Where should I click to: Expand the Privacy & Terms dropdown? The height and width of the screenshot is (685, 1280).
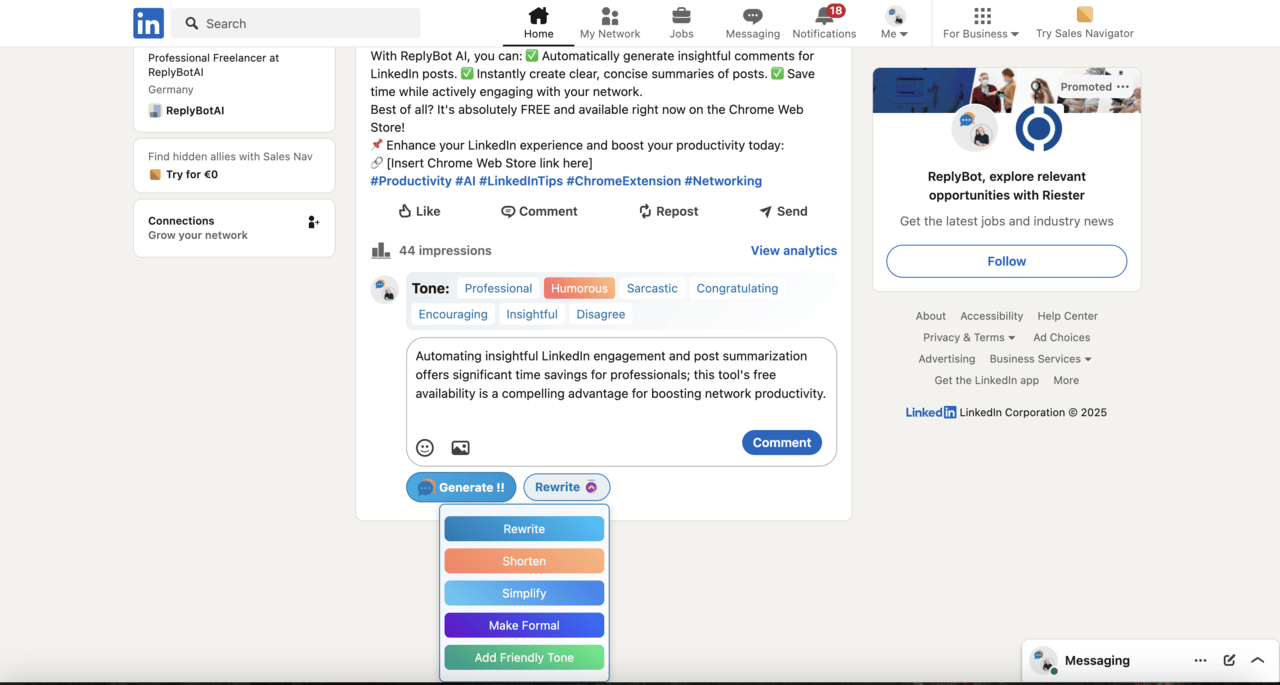[969, 338]
